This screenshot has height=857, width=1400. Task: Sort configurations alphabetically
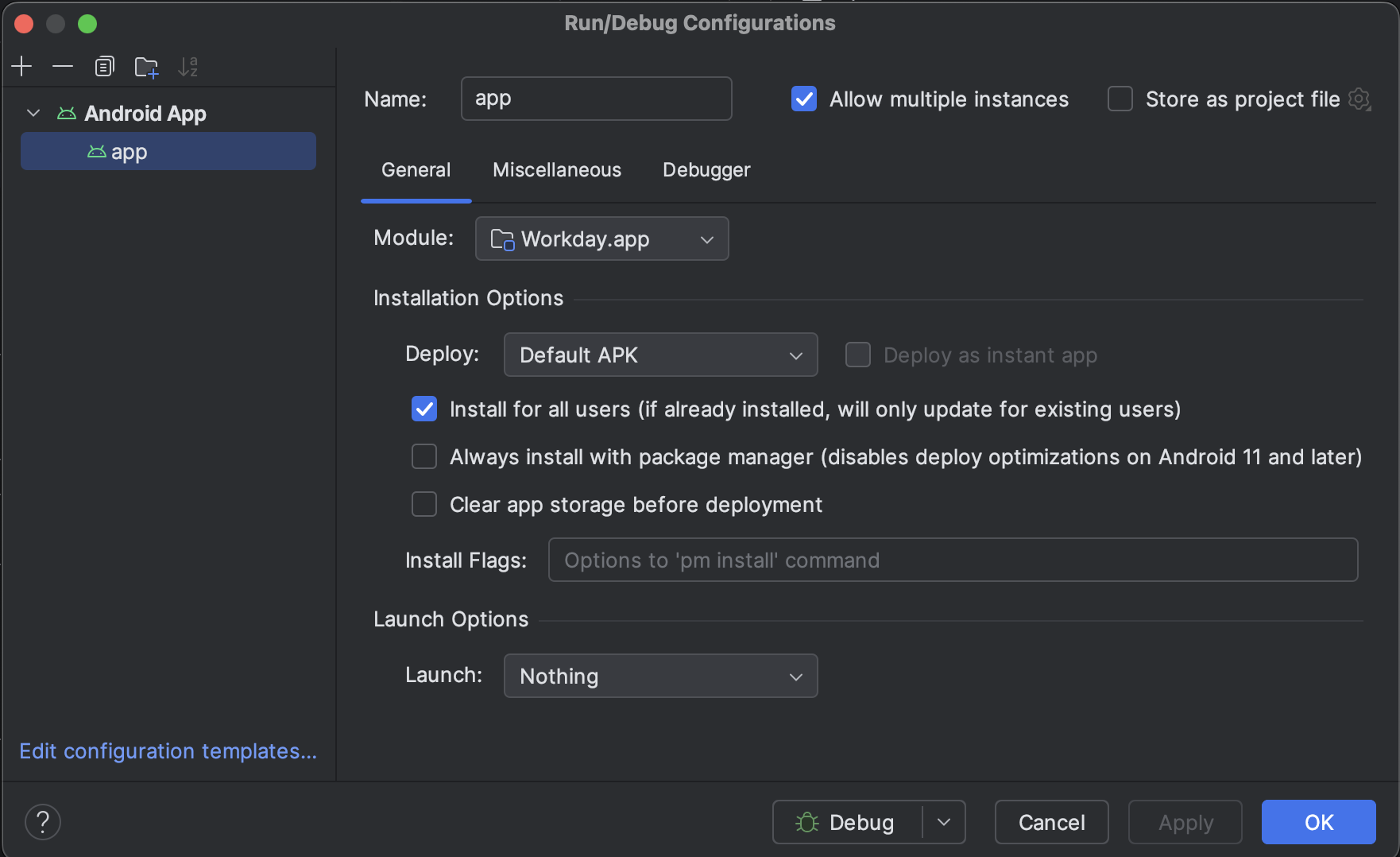click(x=188, y=67)
